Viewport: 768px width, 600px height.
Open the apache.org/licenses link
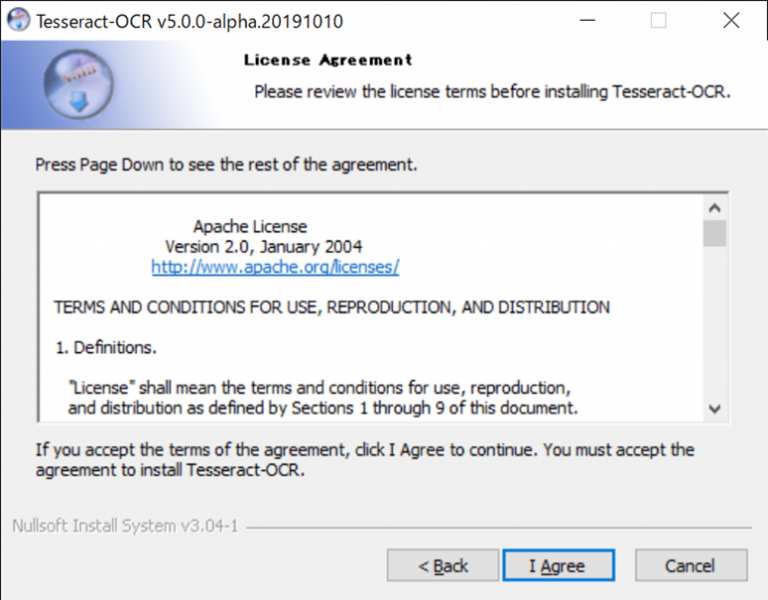click(x=275, y=267)
